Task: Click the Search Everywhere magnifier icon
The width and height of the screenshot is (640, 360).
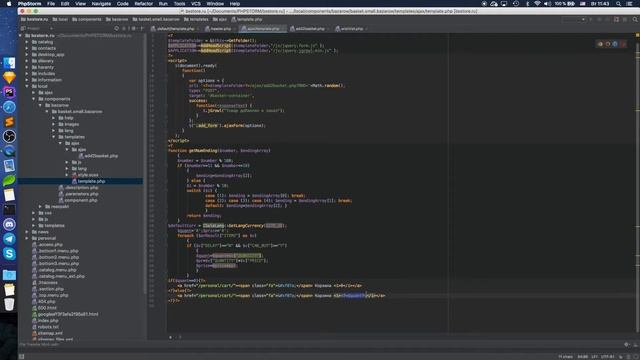Action: [635, 19]
